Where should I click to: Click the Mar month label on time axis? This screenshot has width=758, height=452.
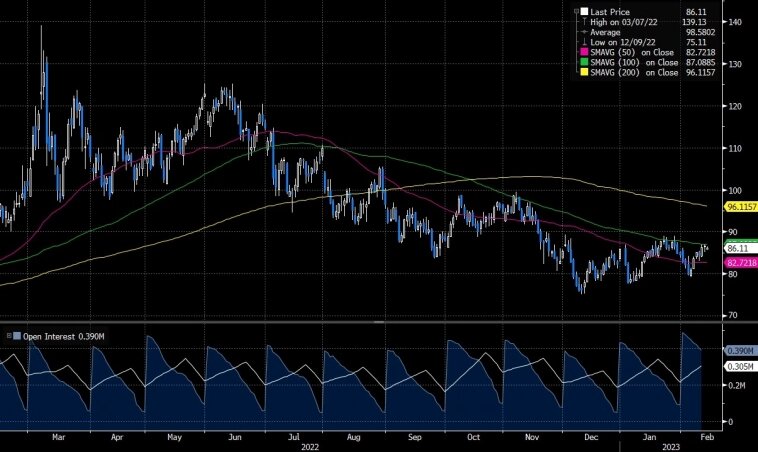[x=58, y=437]
